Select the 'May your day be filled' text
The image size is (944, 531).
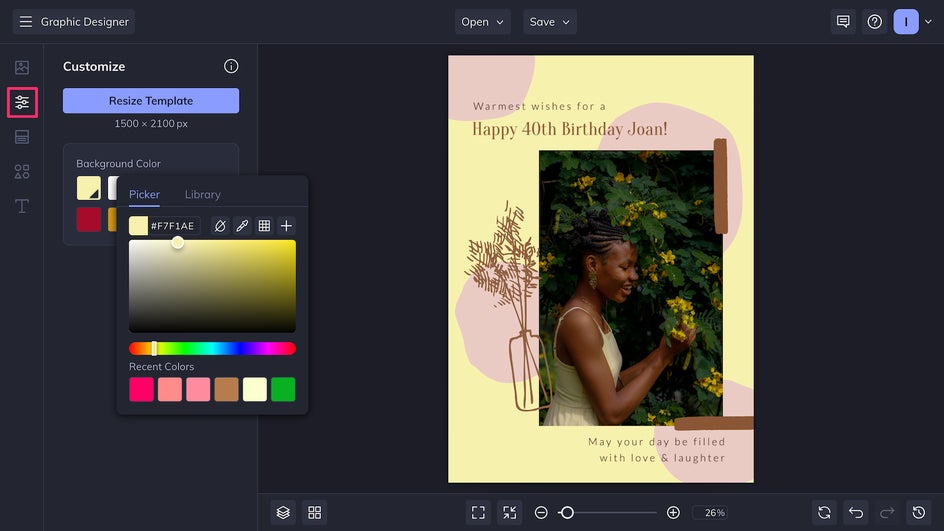point(657,441)
